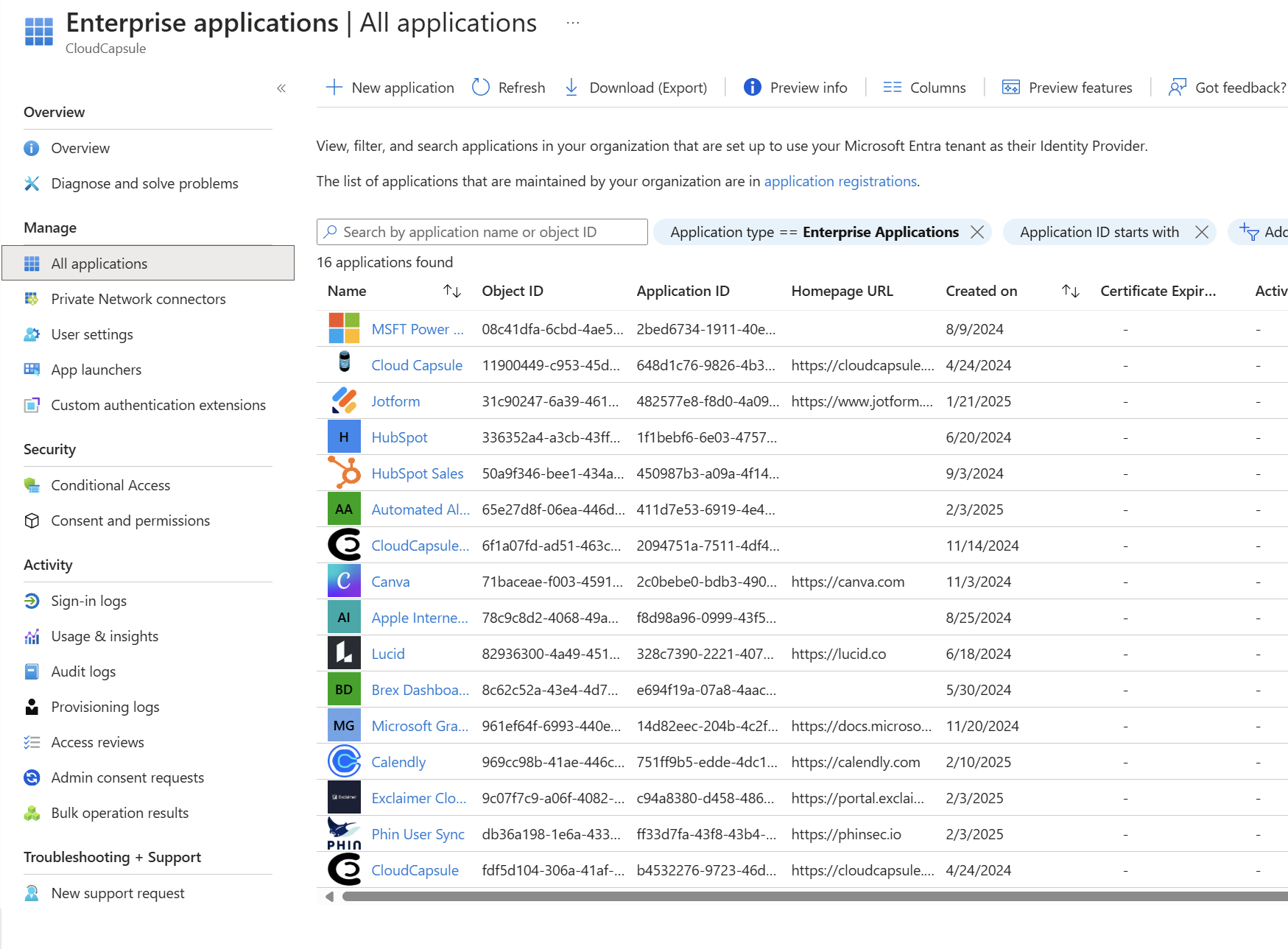
Task: Sort applications by Name
Action: [453, 291]
